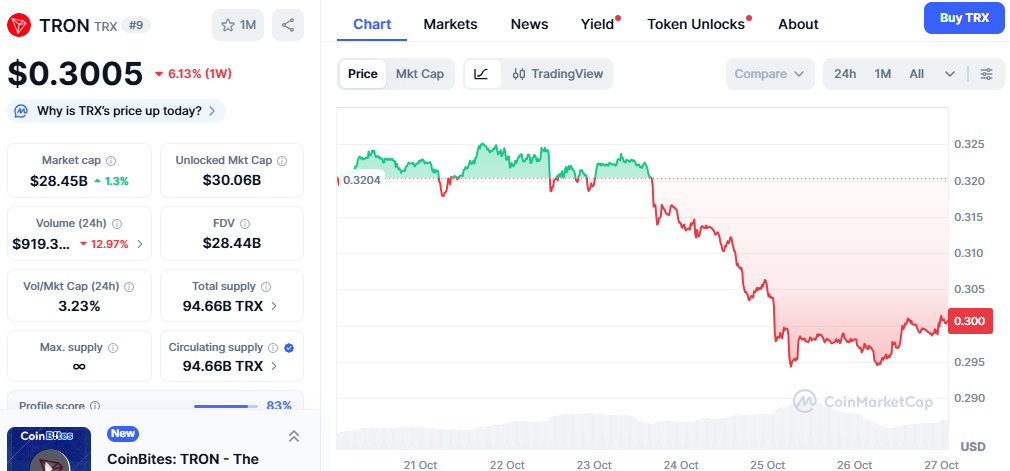Viewport: 1010px width, 471px height.
Task: Click the Profile score progress bar
Action: point(224,406)
